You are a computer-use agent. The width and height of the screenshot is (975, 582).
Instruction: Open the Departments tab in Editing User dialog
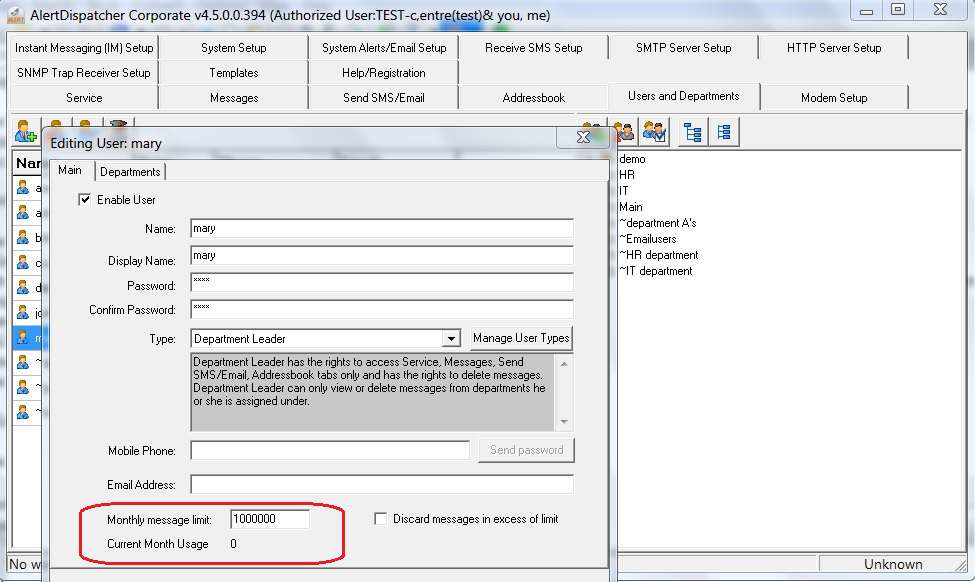click(x=130, y=172)
